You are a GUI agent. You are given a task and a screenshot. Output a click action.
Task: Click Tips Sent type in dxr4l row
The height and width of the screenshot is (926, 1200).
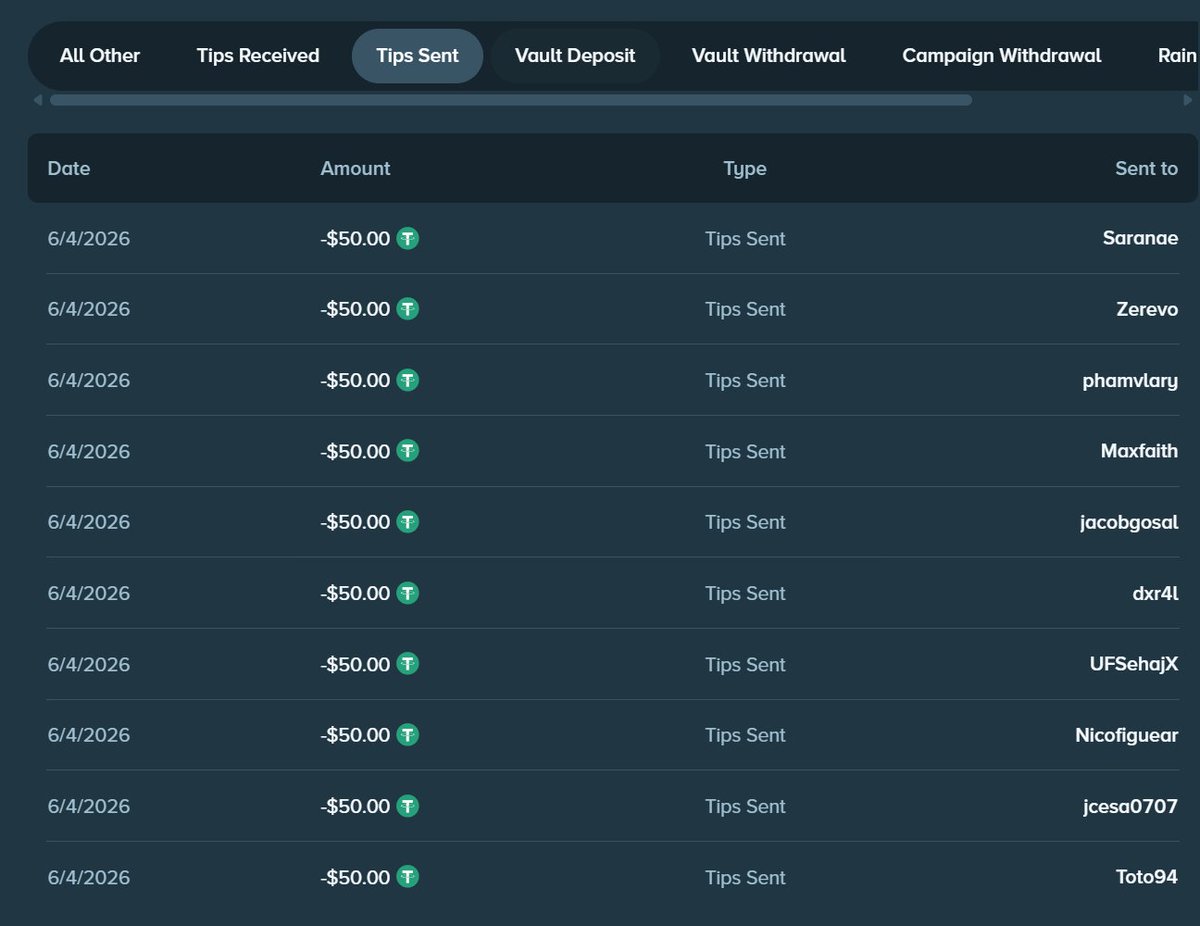pyautogui.click(x=745, y=593)
